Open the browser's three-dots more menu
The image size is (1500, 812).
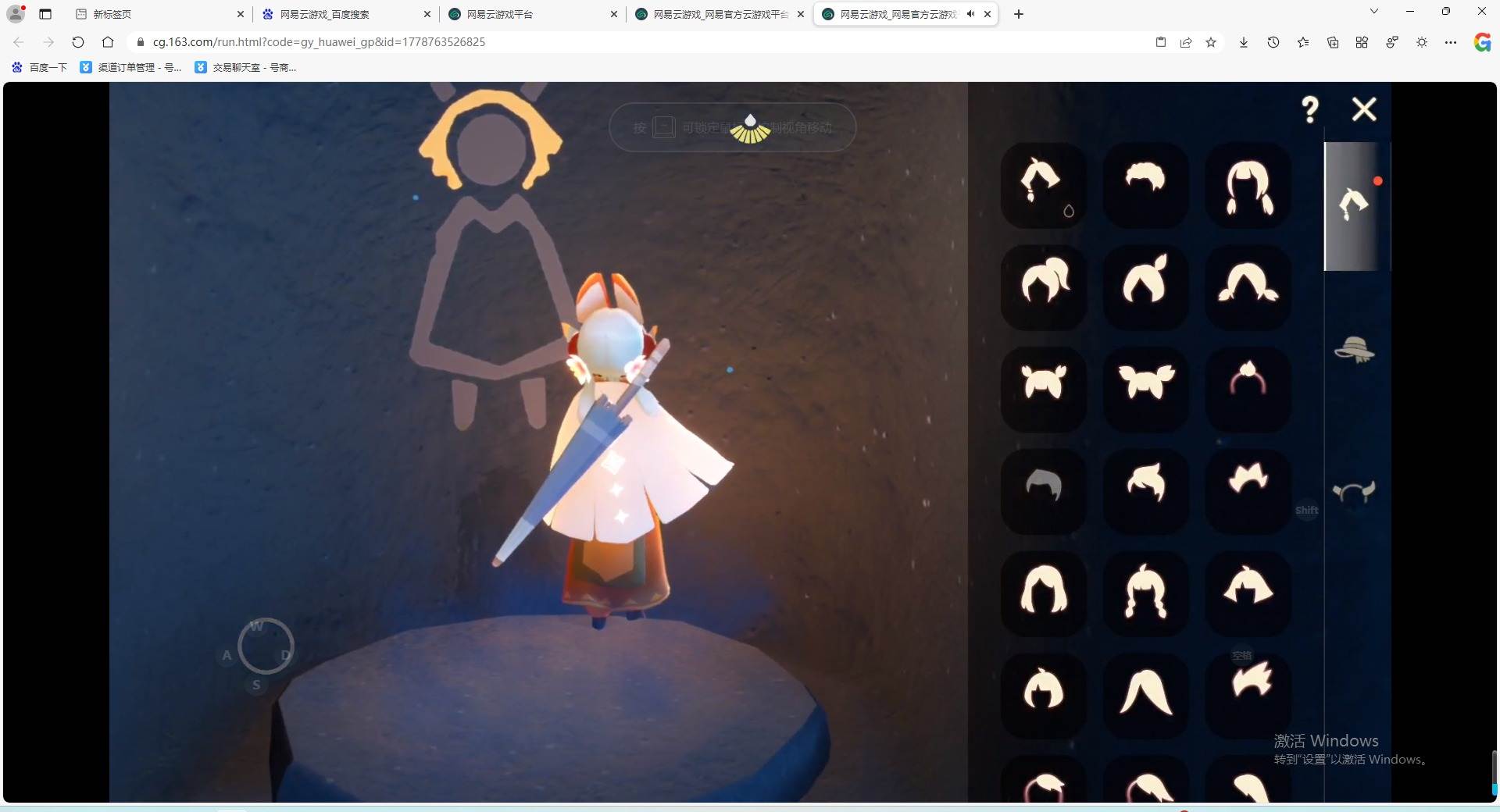(1451, 42)
